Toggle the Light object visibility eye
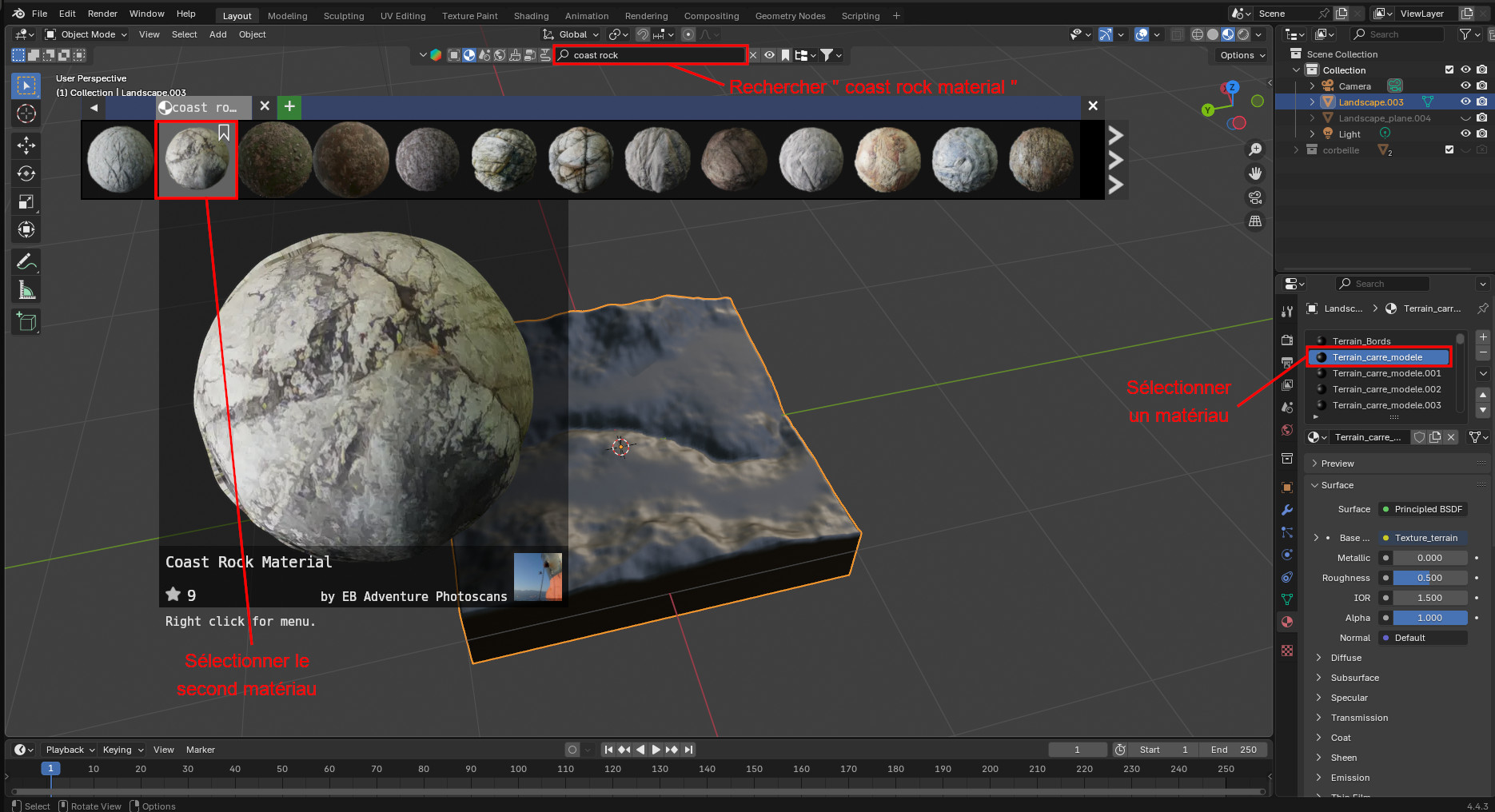Image resolution: width=1495 pixels, height=812 pixels. click(1465, 134)
